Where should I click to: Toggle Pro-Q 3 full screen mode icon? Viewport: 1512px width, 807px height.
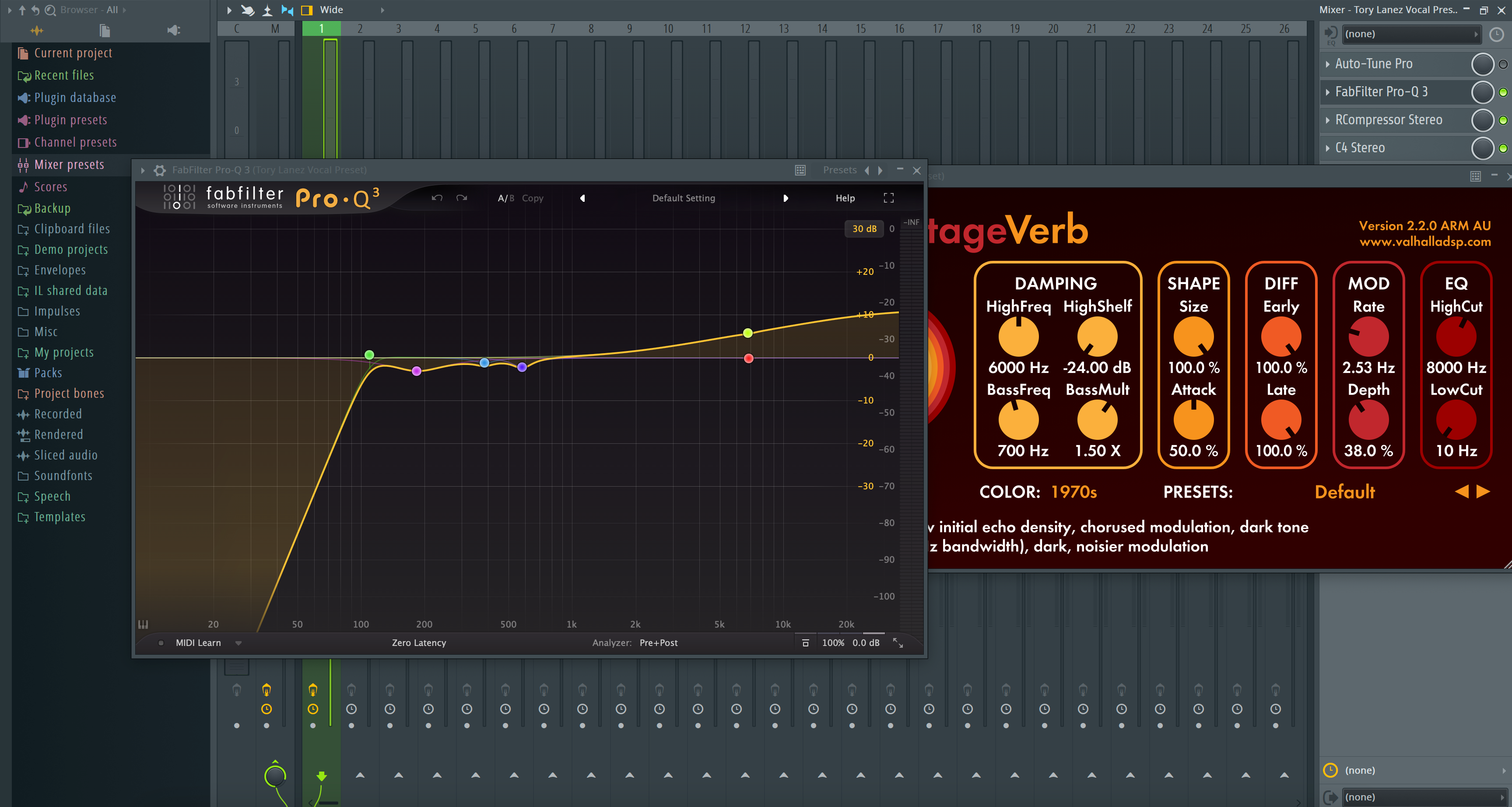click(888, 198)
